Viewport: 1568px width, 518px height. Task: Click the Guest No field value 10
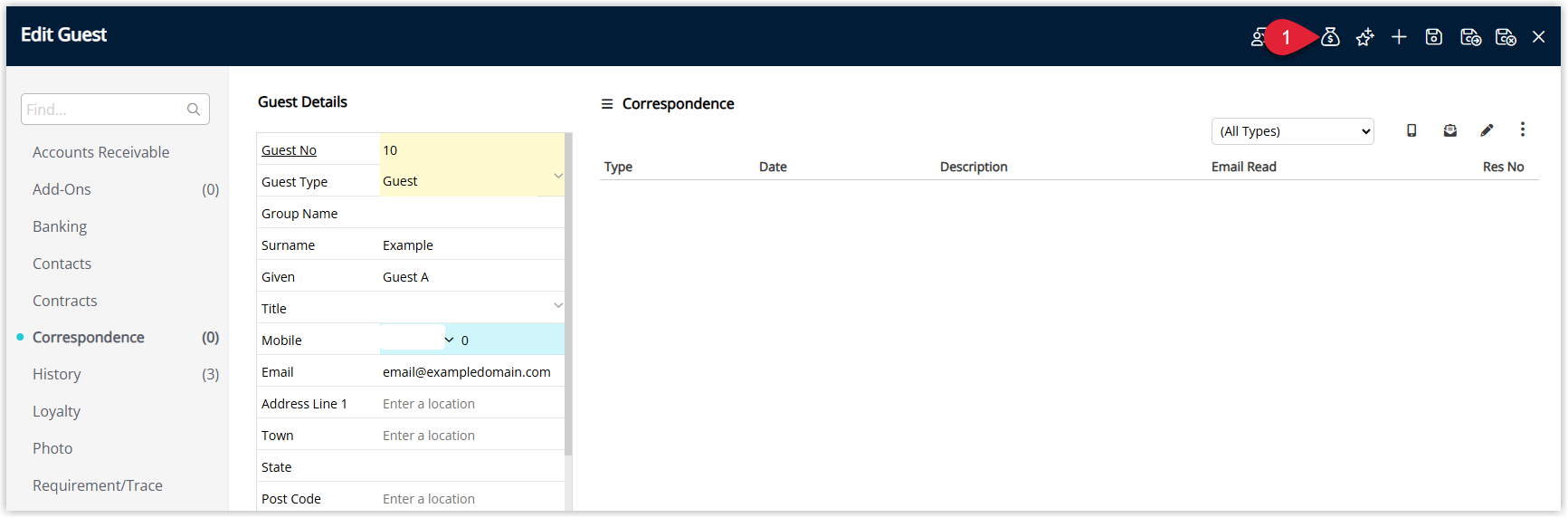470,149
